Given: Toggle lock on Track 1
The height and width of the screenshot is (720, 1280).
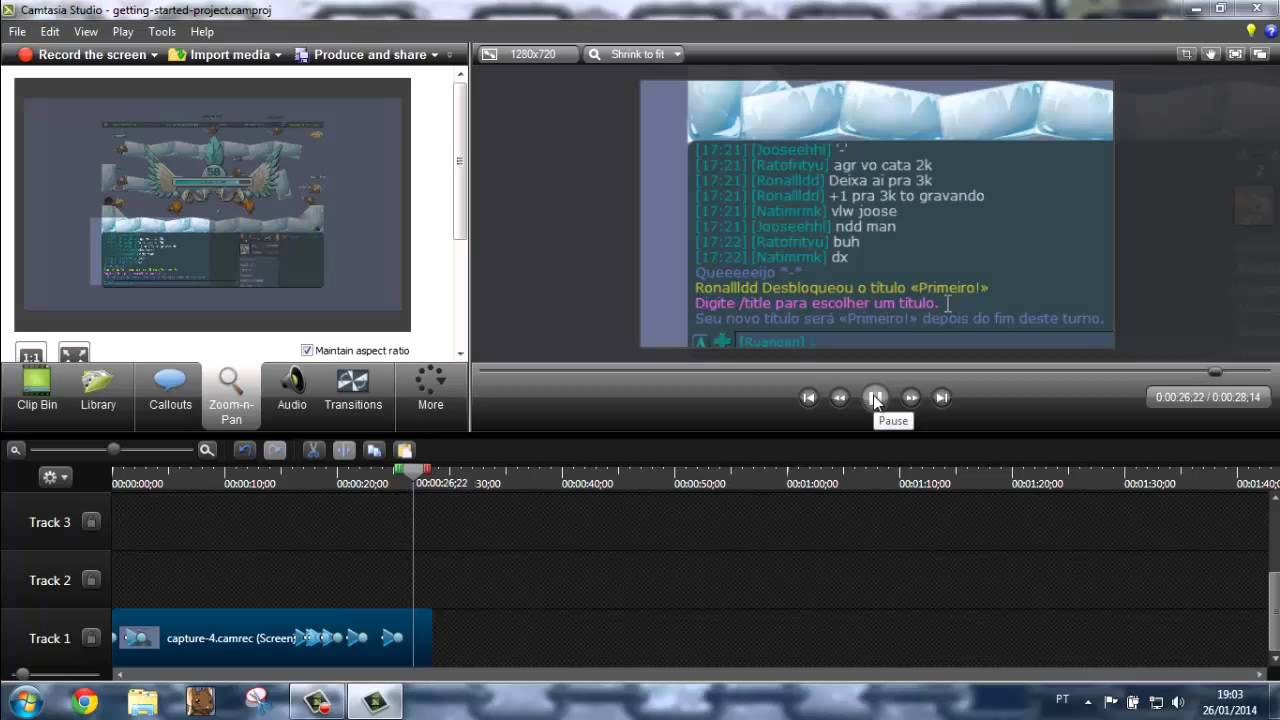Looking at the screenshot, I should [x=91, y=638].
